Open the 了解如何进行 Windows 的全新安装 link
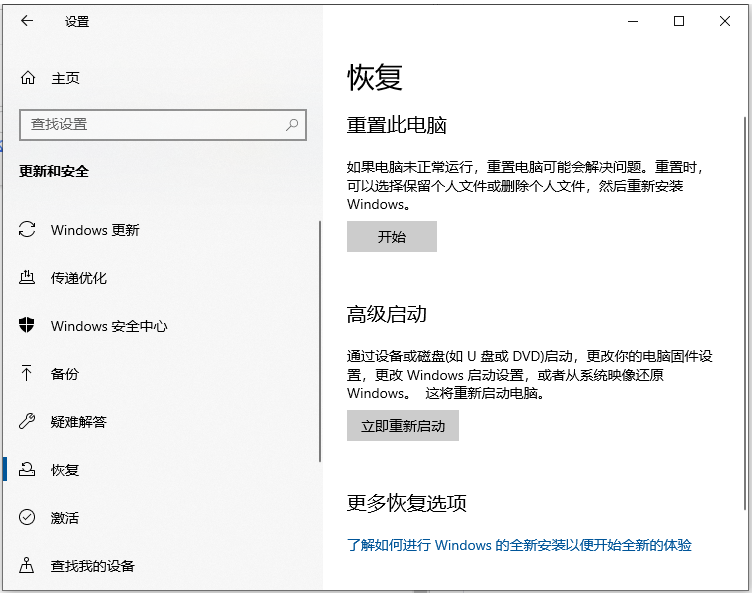The width and height of the screenshot is (752, 594). [519, 545]
